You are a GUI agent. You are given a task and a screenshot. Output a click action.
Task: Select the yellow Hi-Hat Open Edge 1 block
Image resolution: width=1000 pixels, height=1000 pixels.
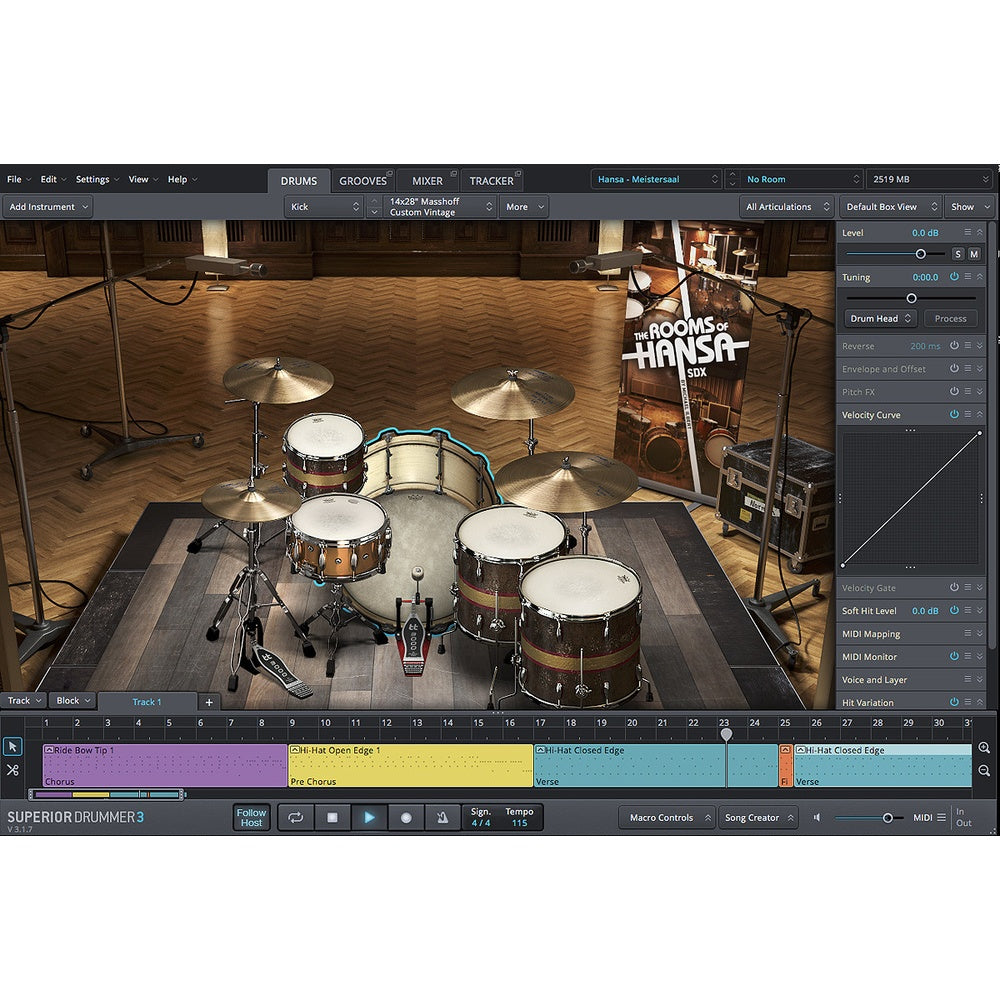point(410,765)
